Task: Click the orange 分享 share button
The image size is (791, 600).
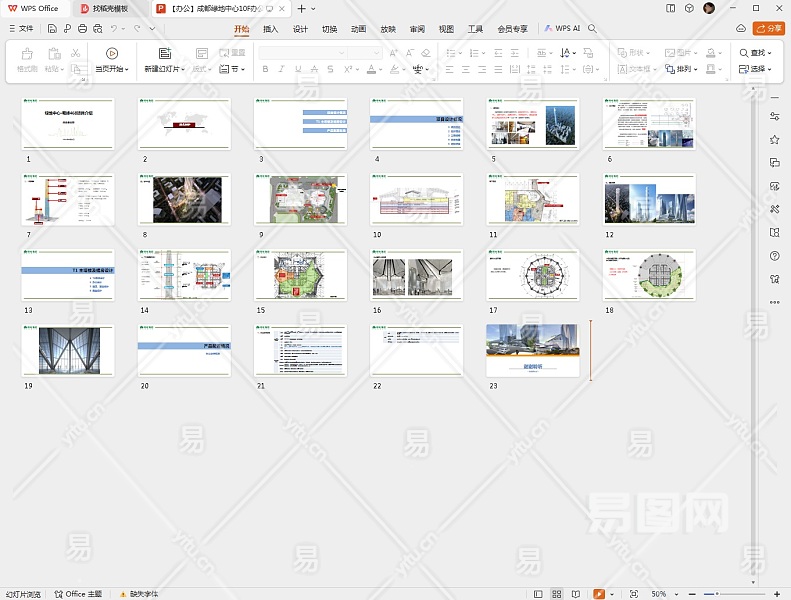Action: (768, 29)
